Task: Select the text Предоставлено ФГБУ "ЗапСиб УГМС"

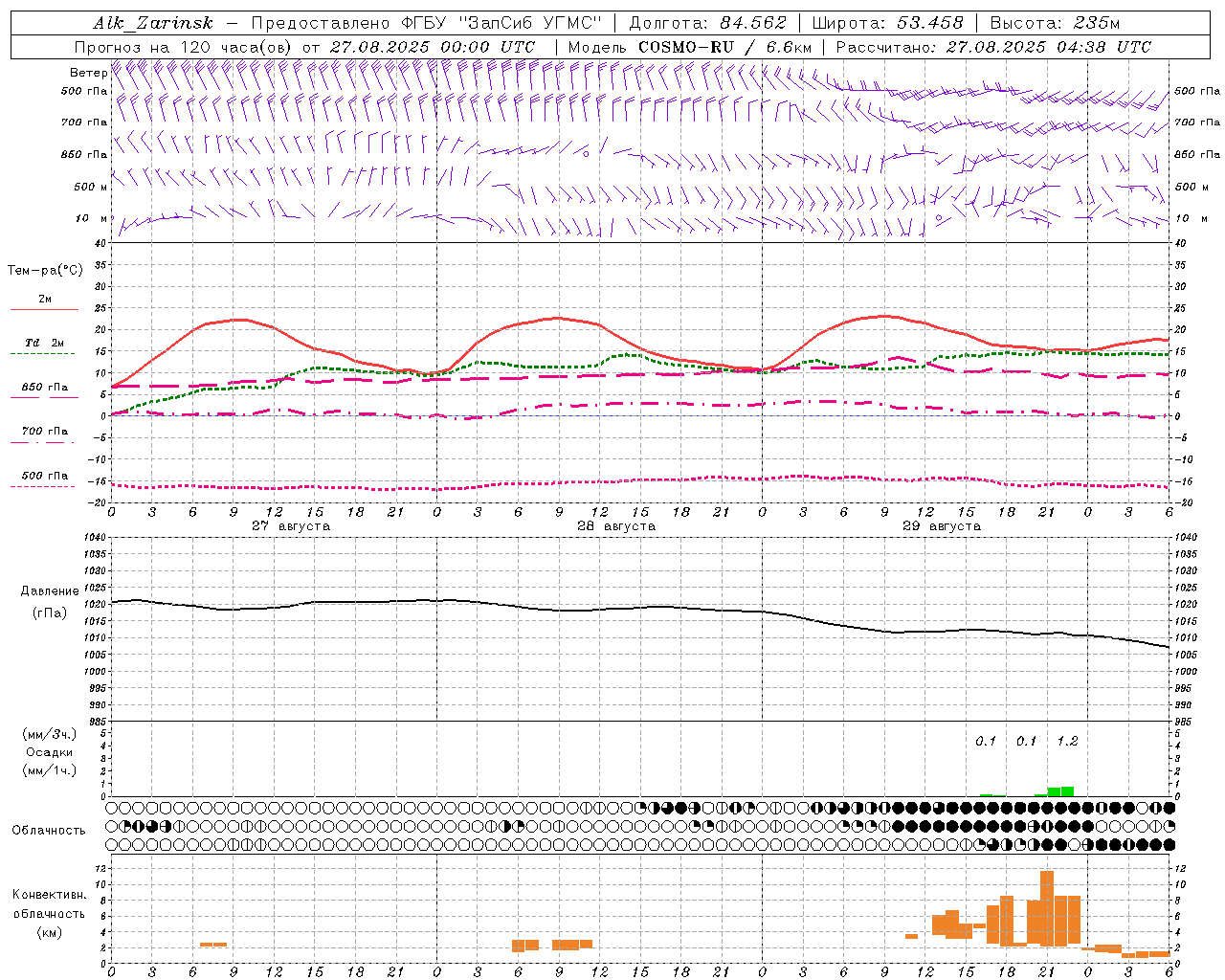Action: pos(426,23)
